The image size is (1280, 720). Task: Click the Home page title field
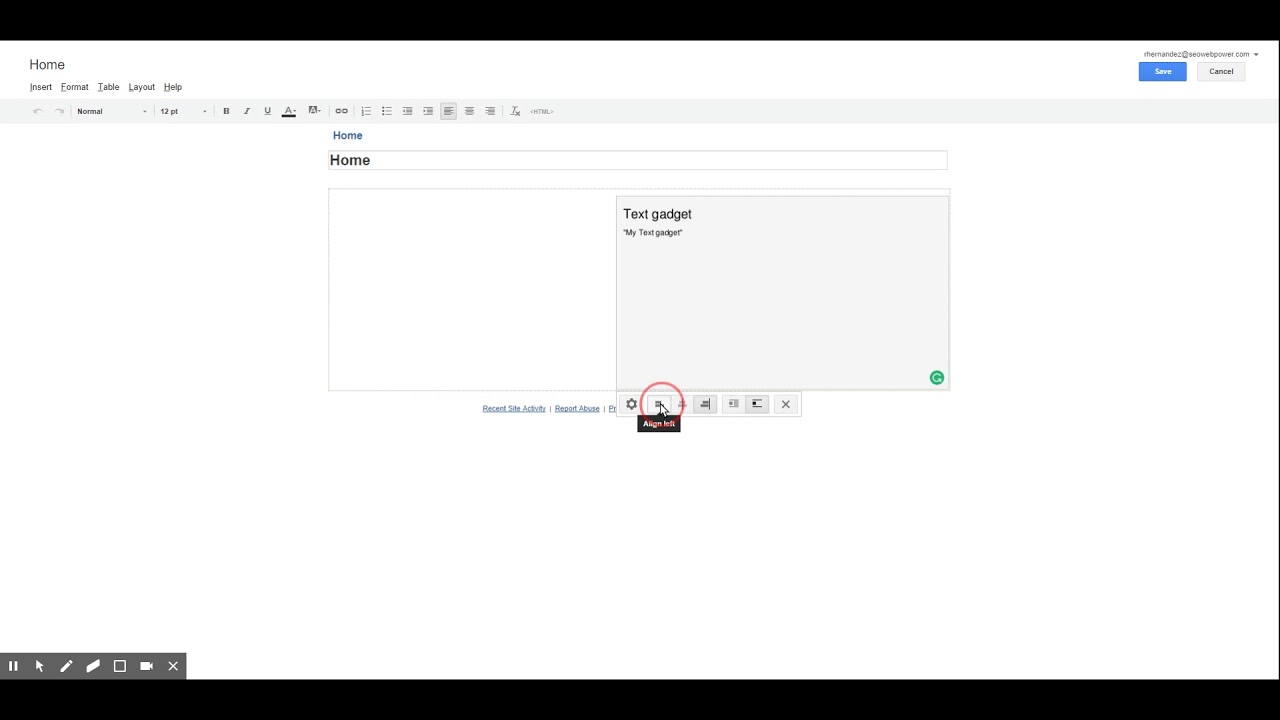coord(638,160)
